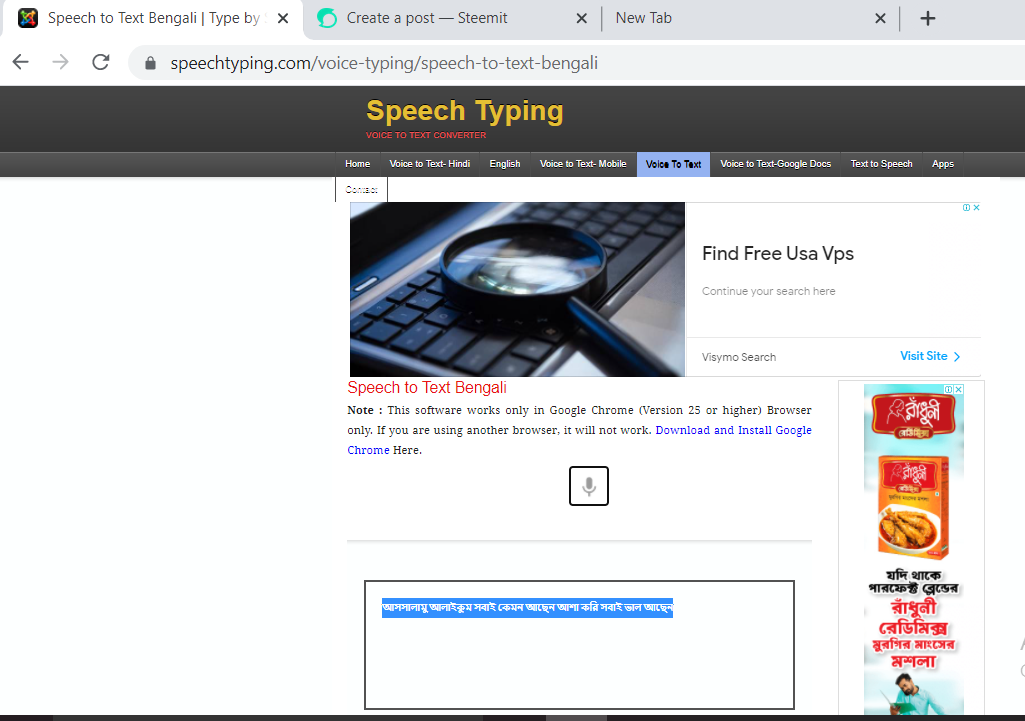The height and width of the screenshot is (721, 1025).
Task: Open Voice to Text-Google Docs page
Action: pyautogui.click(x=775, y=164)
